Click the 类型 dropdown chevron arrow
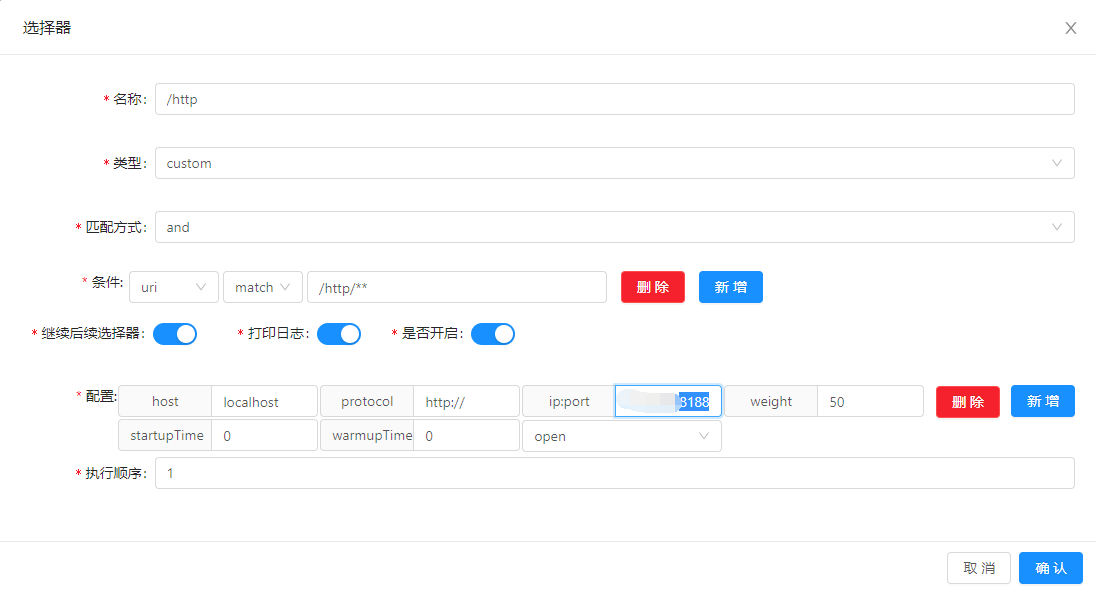The height and width of the screenshot is (592, 1096). 1057,163
